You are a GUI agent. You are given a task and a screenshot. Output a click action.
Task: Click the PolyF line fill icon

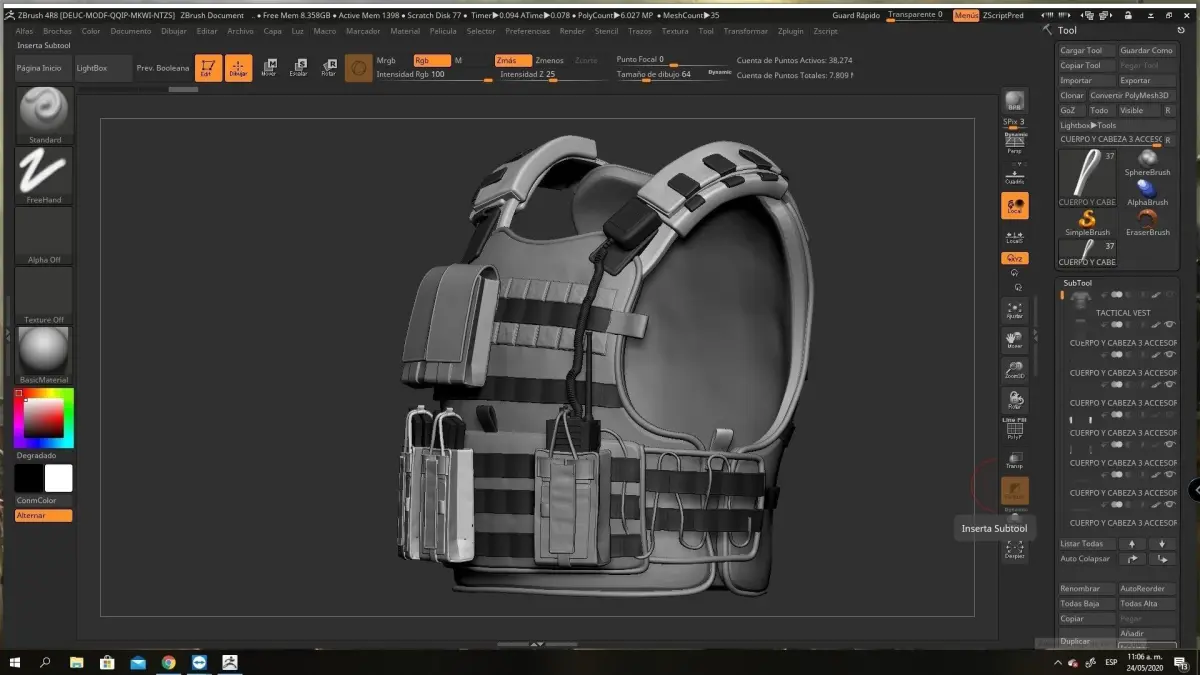click(1014, 430)
